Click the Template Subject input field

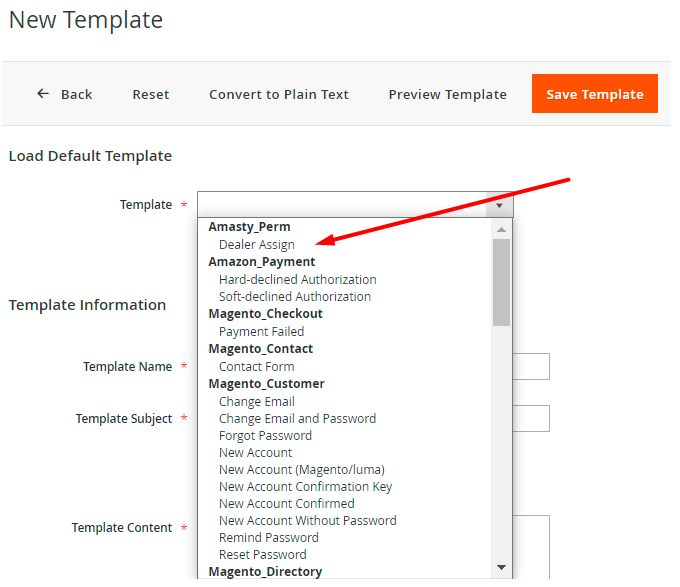tap(531, 418)
